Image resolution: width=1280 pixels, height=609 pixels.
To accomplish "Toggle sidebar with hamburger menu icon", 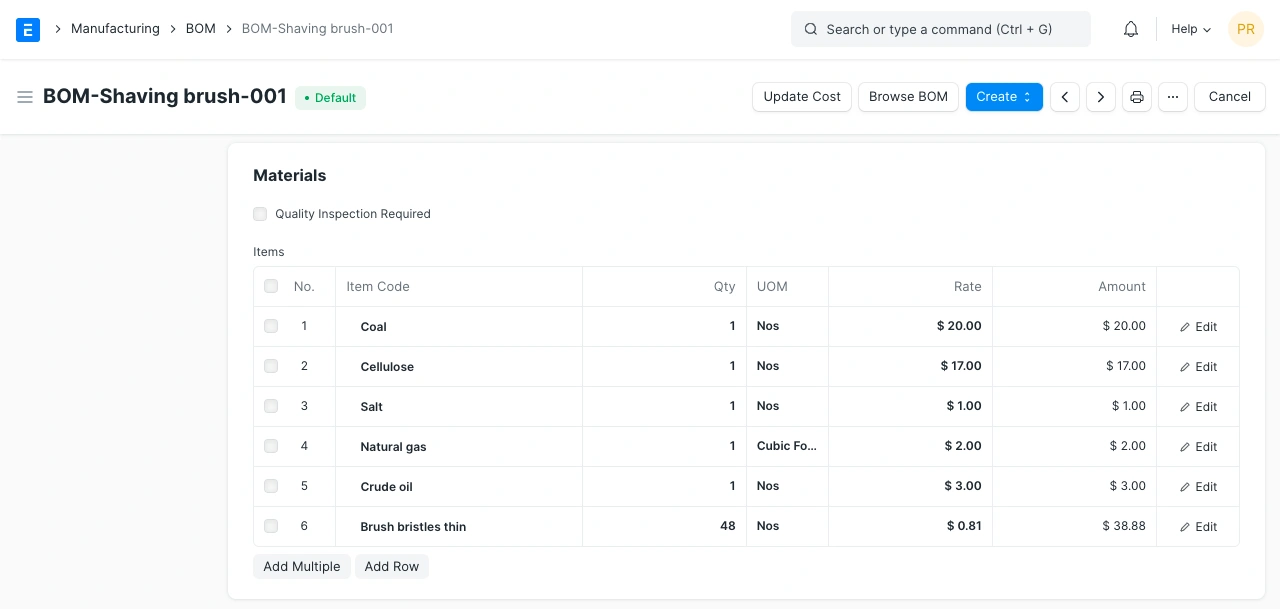I will click(x=25, y=97).
